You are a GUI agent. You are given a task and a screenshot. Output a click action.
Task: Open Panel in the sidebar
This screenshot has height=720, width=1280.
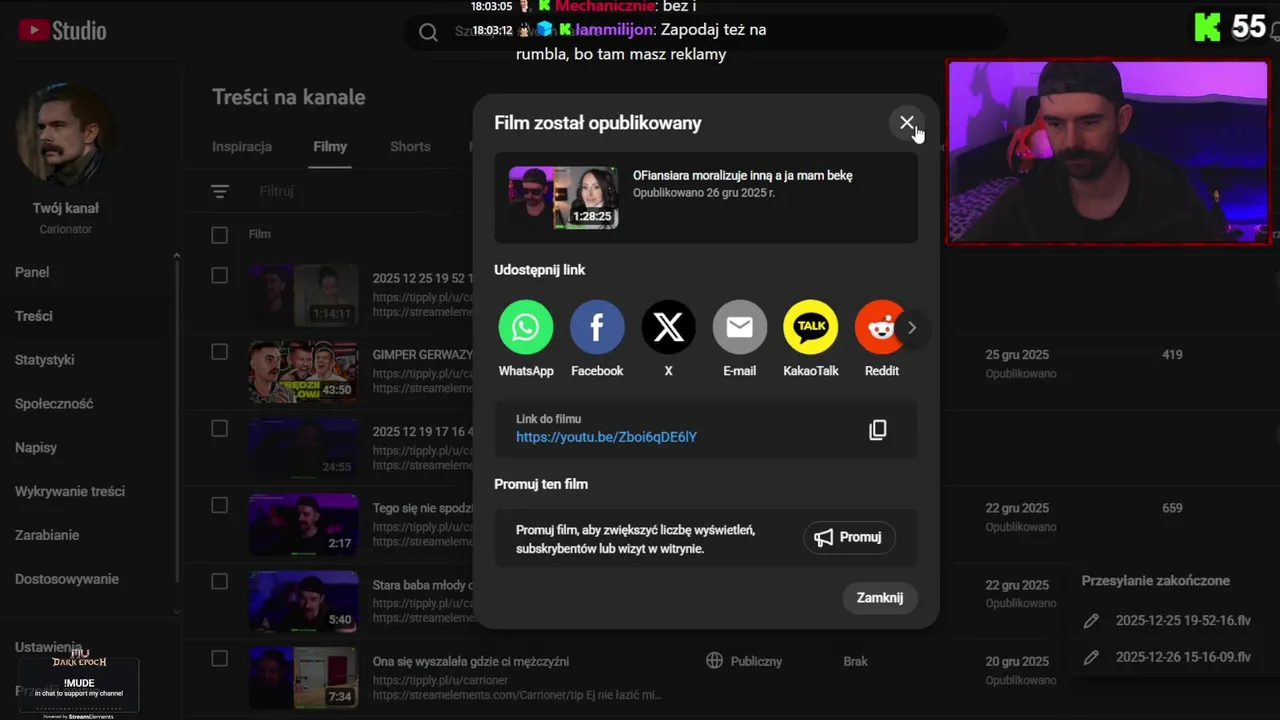(x=32, y=272)
